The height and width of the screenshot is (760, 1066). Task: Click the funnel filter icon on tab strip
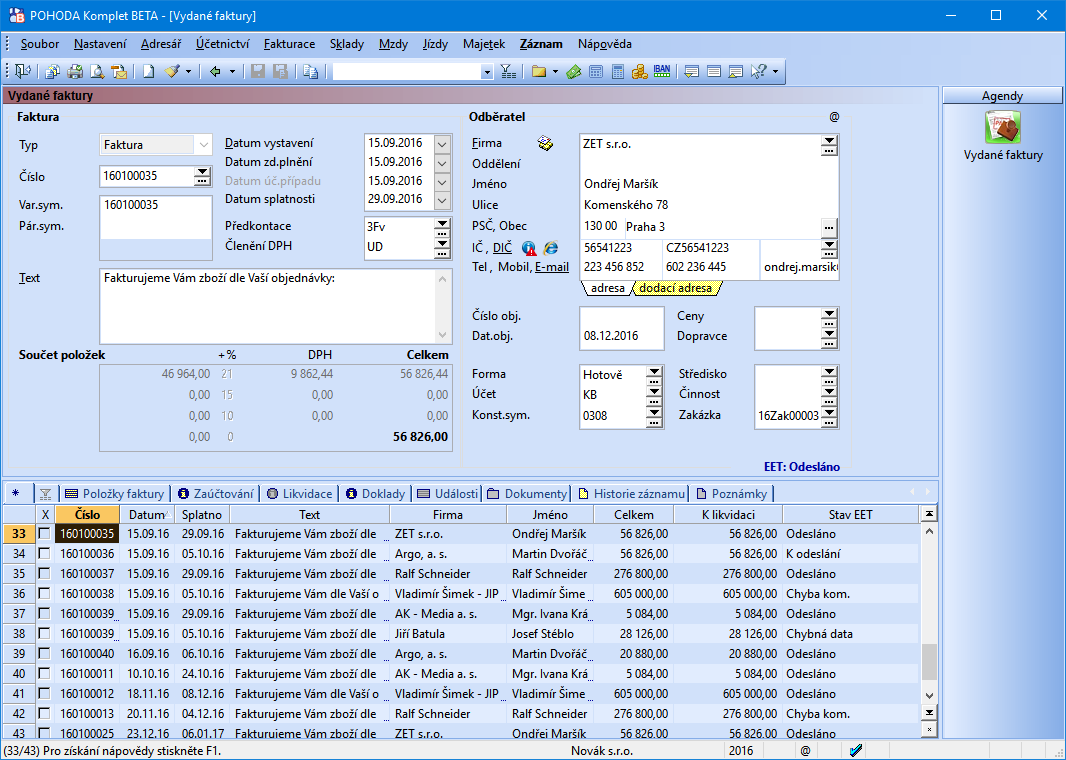pos(46,494)
